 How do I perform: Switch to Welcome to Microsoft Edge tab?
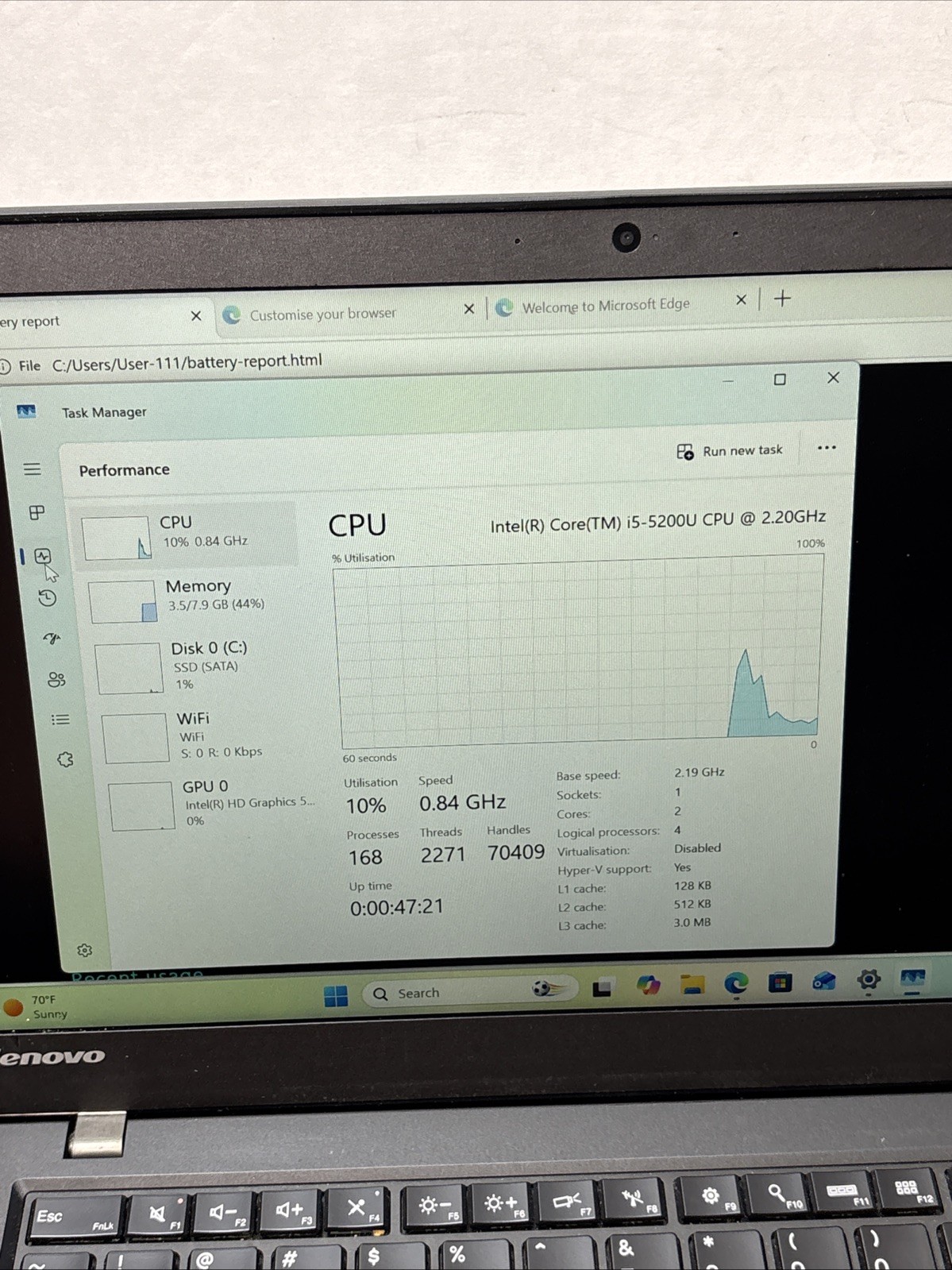click(x=605, y=306)
